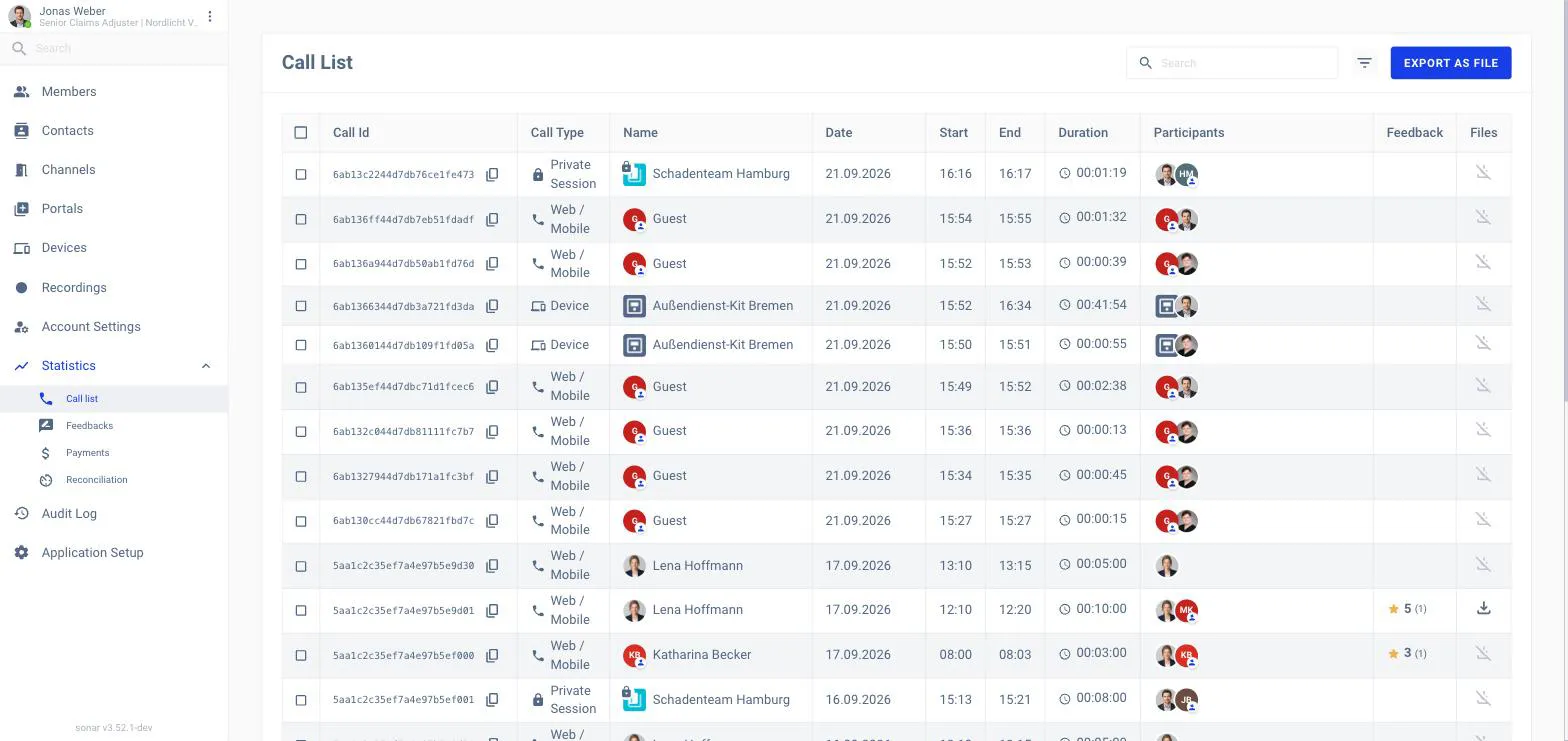Click the Audit Log history icon
The width and height of the screenshot is (1568, 741).
point(21,514)
